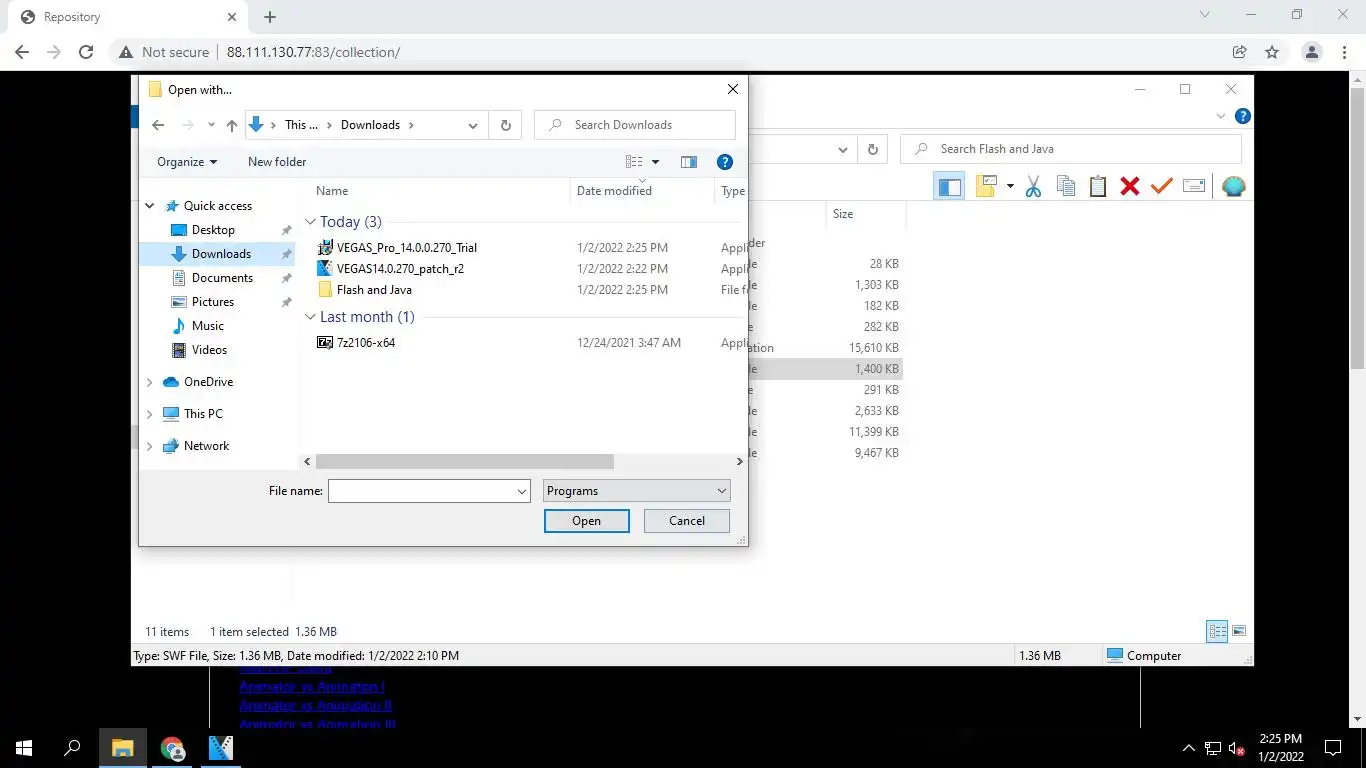1366x768 pixels.
Task: Open the dialog address bar dropdown chevron
Action: pyautogui.click(x=473, y=125)
